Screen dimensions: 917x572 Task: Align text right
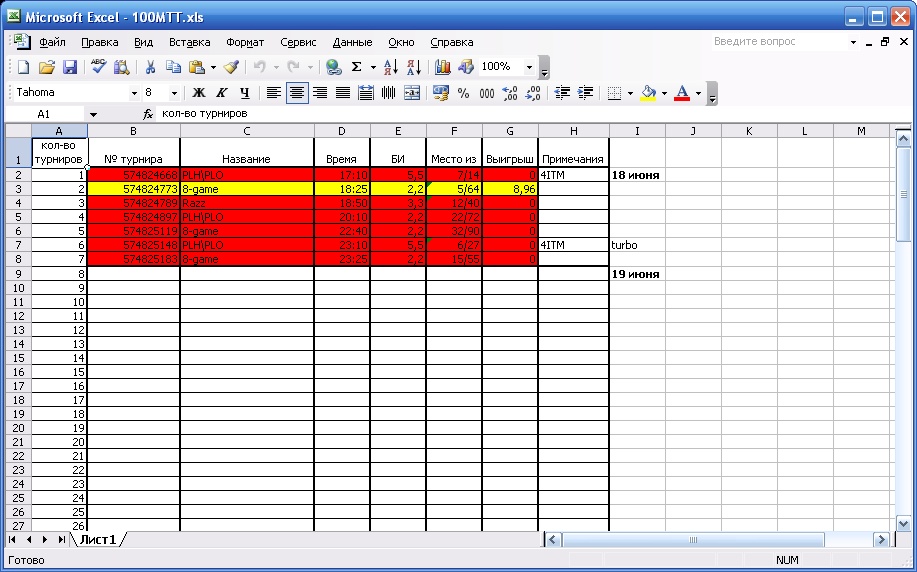click(320, 92)
